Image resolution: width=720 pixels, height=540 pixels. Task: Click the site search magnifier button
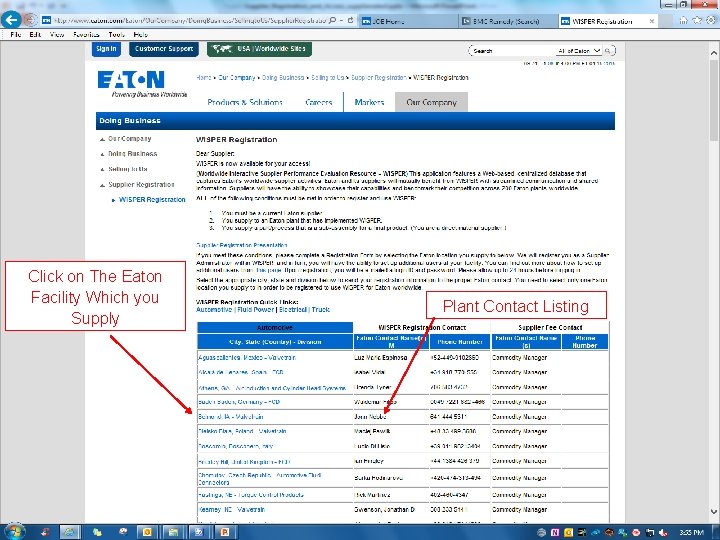[608, 51]
